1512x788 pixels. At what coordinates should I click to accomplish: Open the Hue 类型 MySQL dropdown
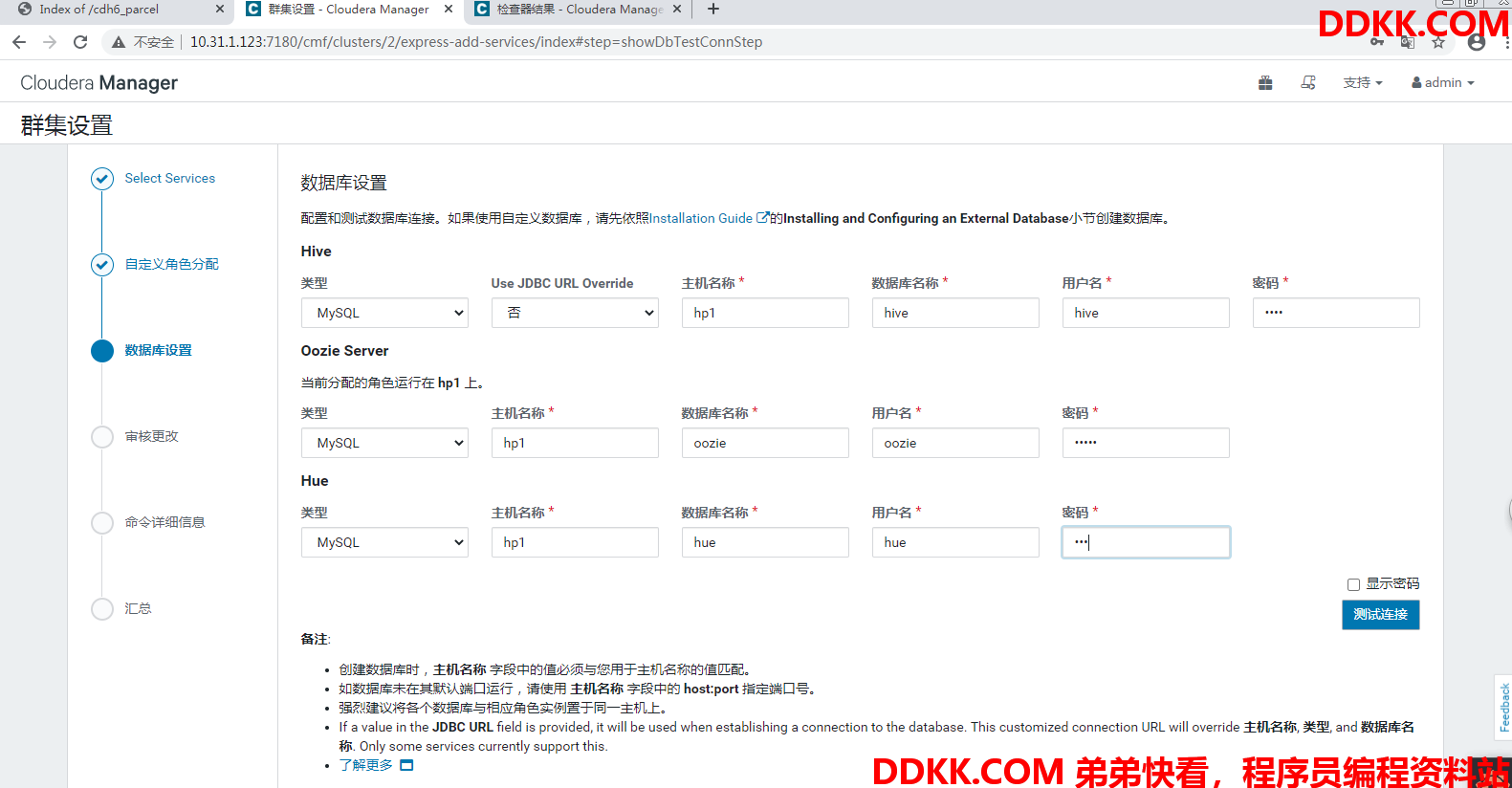[x=384, y=542]
